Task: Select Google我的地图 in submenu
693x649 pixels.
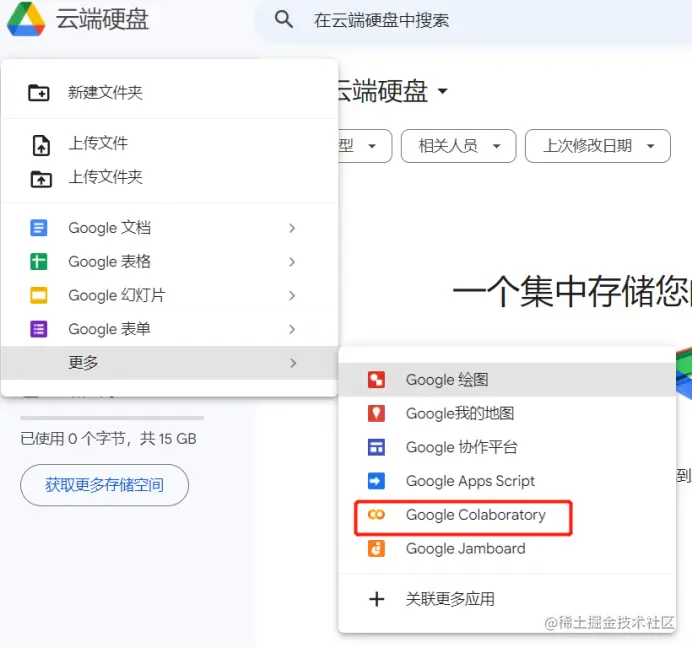Action: click(507, 413)
